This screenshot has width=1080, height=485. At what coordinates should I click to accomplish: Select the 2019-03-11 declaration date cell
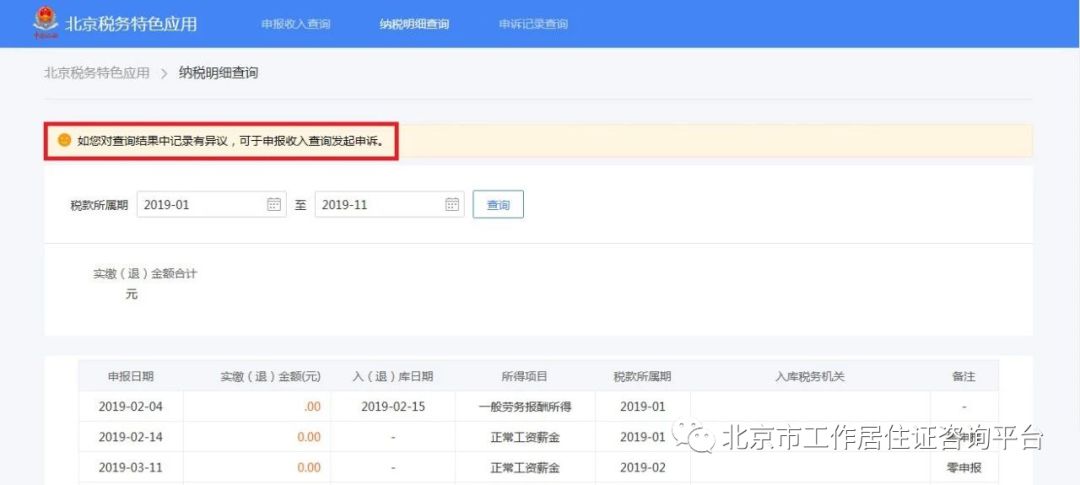click(131, 467)
